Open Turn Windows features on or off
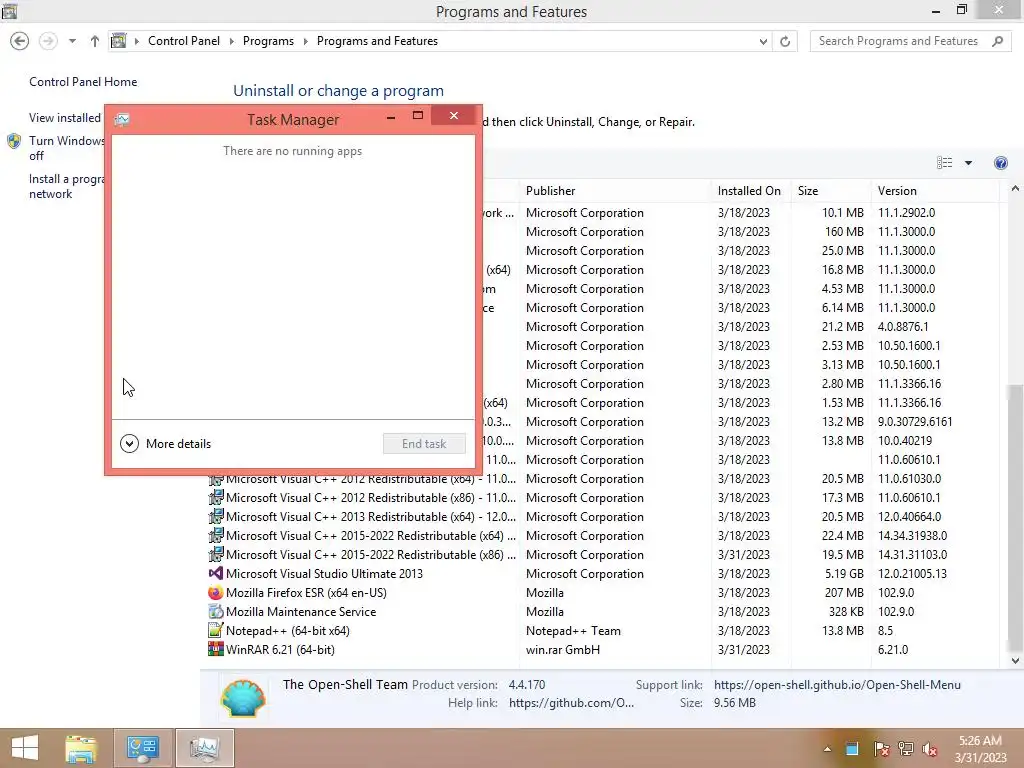The height and width of the screenshot is (768, 1024). (x=66, y=148)
